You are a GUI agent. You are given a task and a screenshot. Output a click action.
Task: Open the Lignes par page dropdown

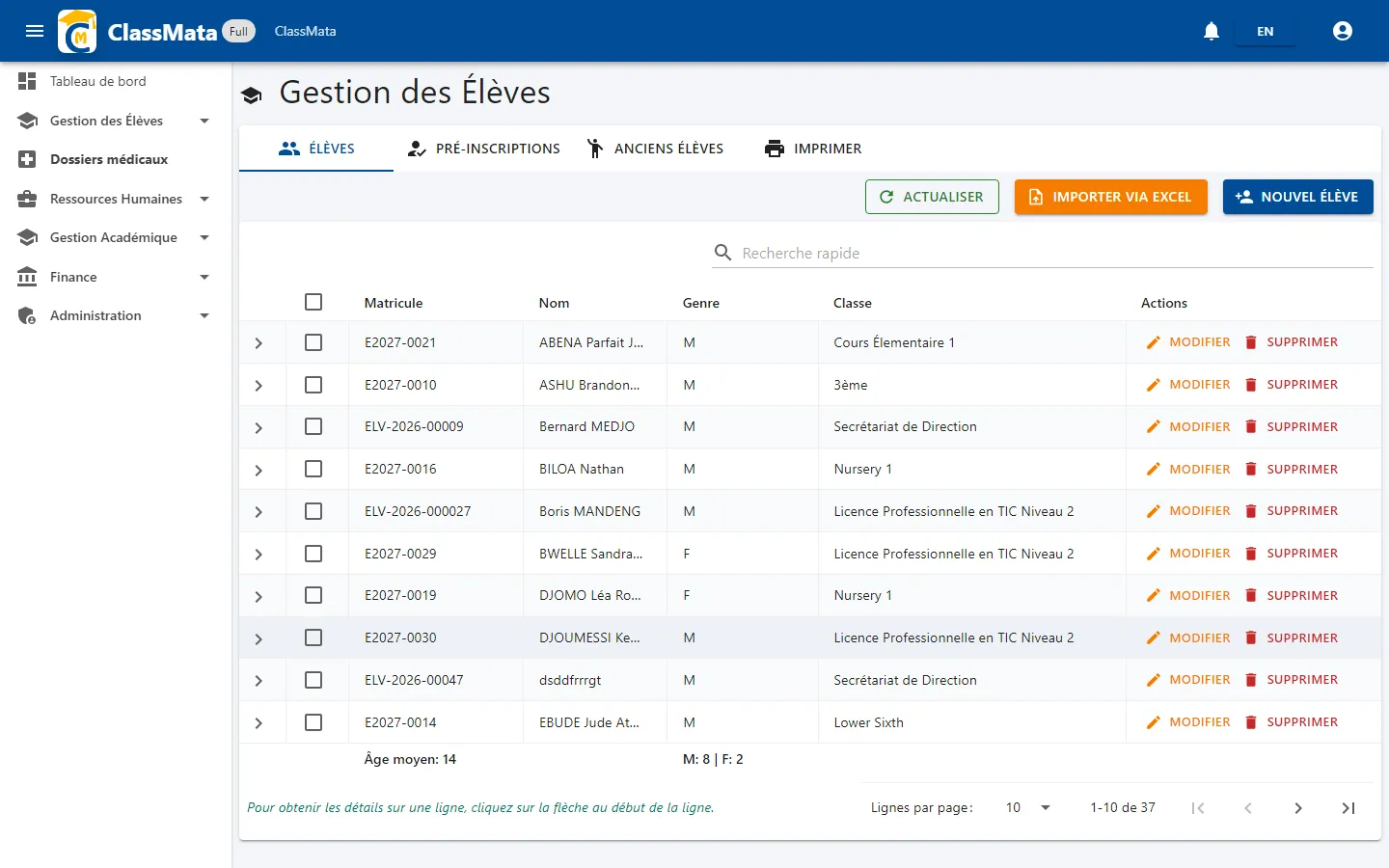coord(1027,808)
